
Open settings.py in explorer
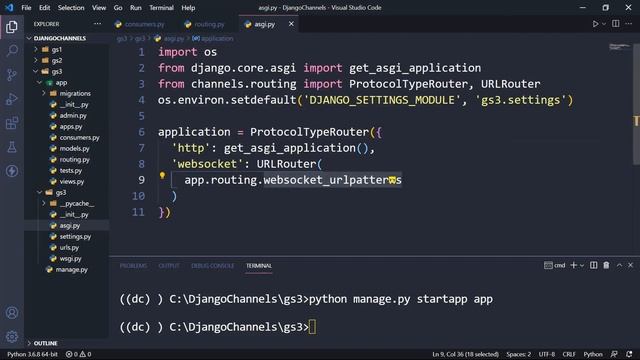[x=75, y=236]
